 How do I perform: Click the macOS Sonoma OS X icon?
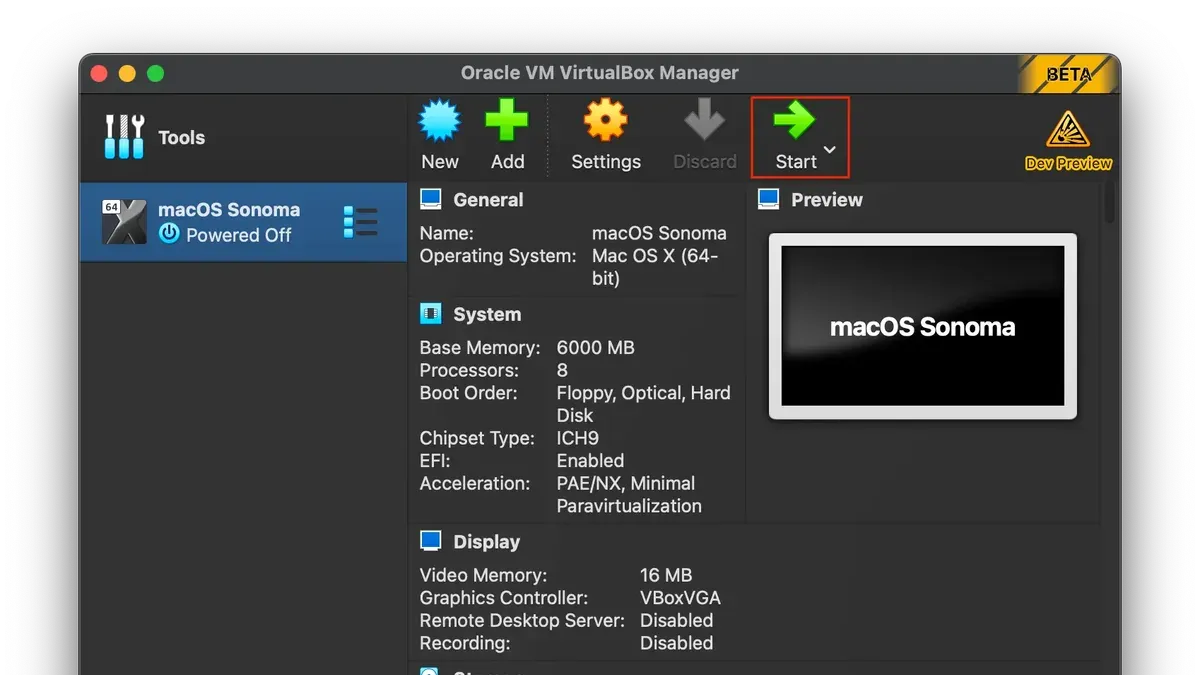[x=125, y=222]
